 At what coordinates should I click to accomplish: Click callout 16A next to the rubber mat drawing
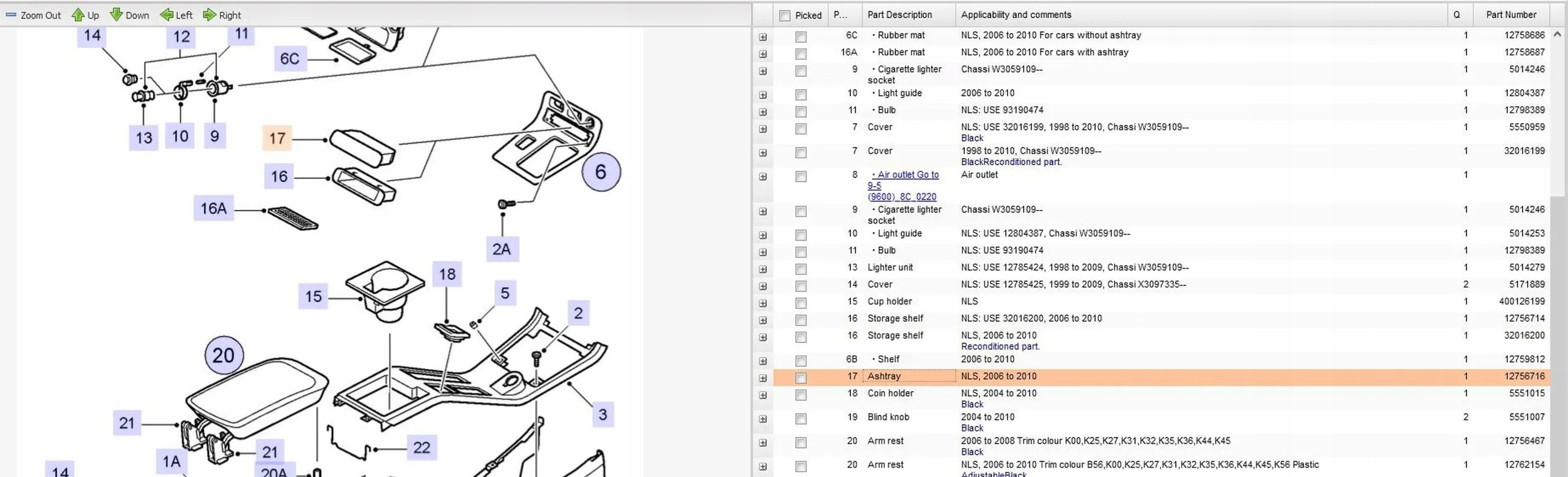pyautogui.click(x=213, y=208)
